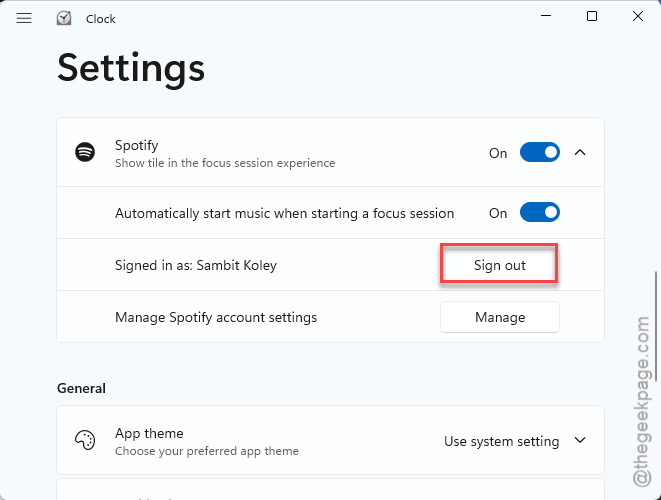The height and width of the screenshot is (500, 661).
Task: Disable automatically start music toggle
Action: point(540,212)
